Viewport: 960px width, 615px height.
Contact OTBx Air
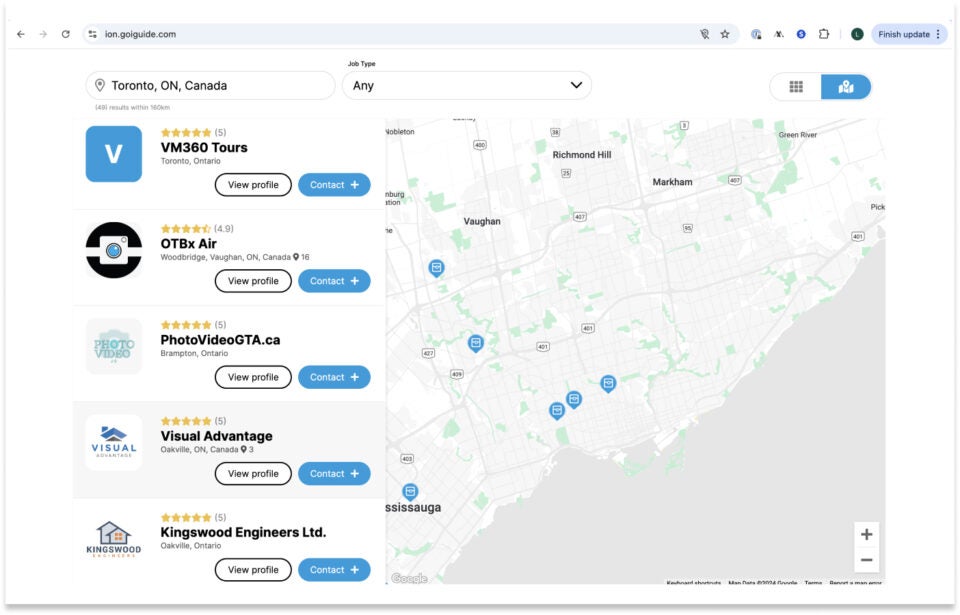click(x=334, y=281)
